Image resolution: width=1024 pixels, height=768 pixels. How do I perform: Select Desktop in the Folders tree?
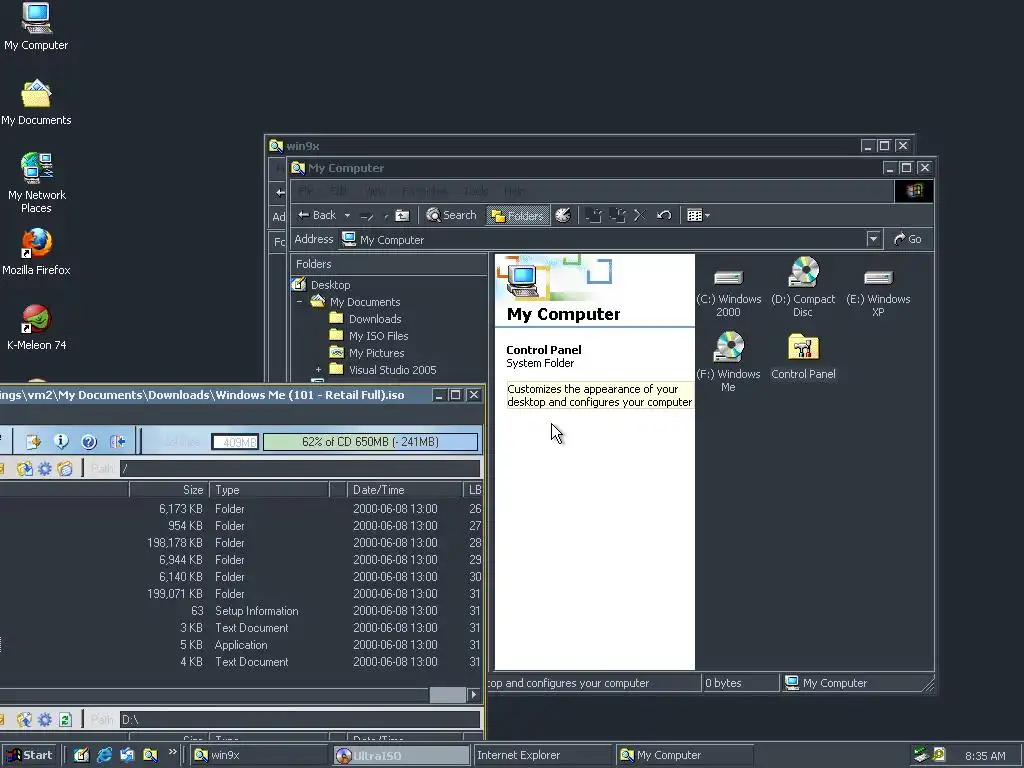(330, 285)
